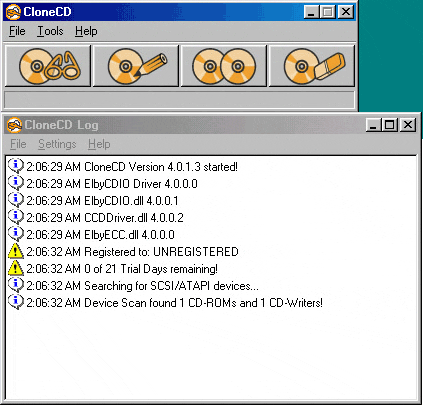The width and height of the screenshot is (423, 405).
Task: Click the CloneCD Log title bar app icon
Action: click(15, 125)
